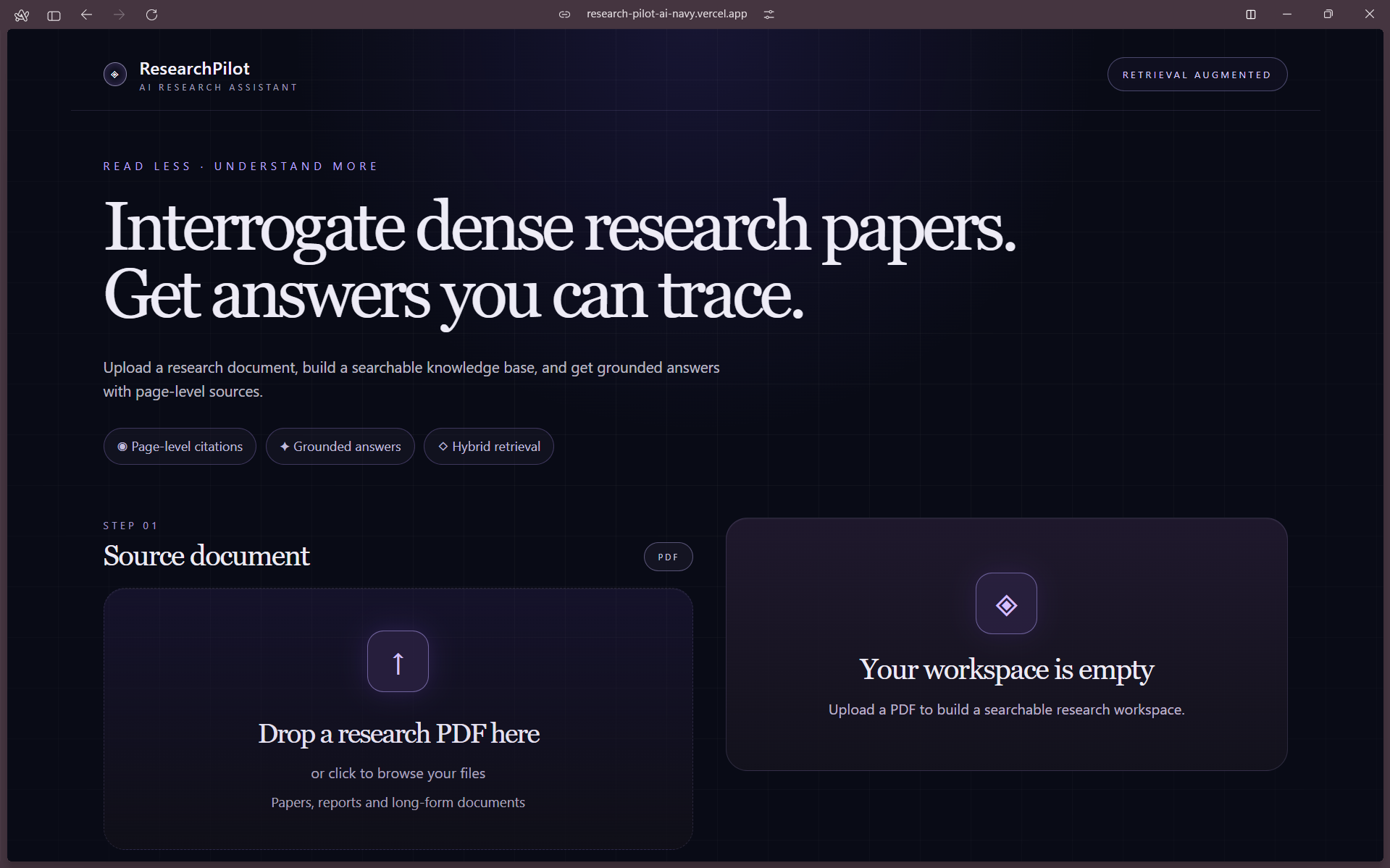Click the split view icon in the title bar
The width and height of the screenshot is (1390, 868).
coord(1251,14)
